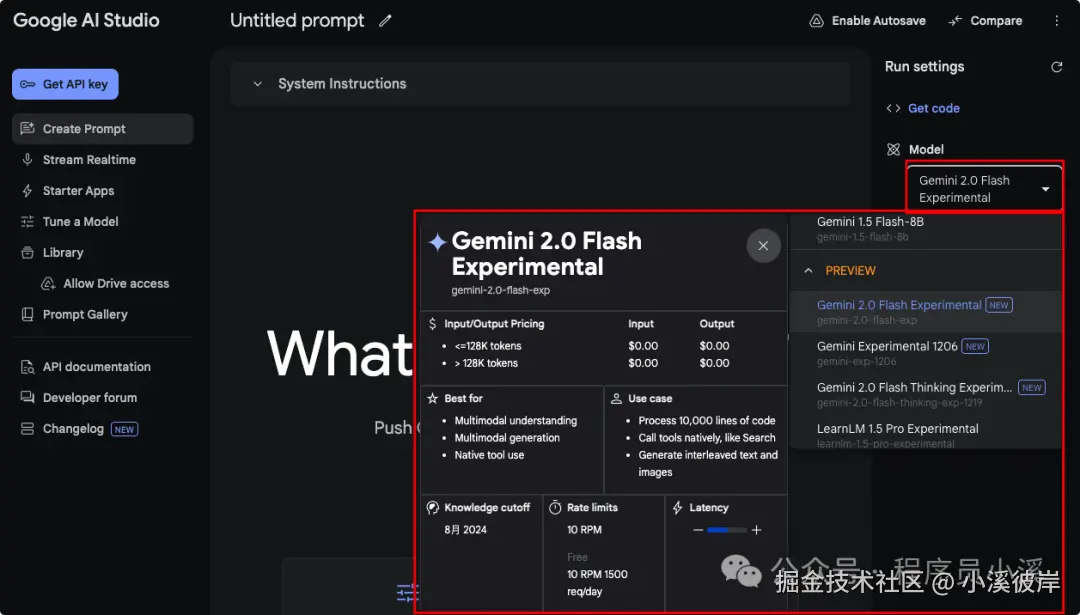Select LearnLM 1.5 Pro Experimental model
Screen dimensions: 1080x615
(926, 434)
